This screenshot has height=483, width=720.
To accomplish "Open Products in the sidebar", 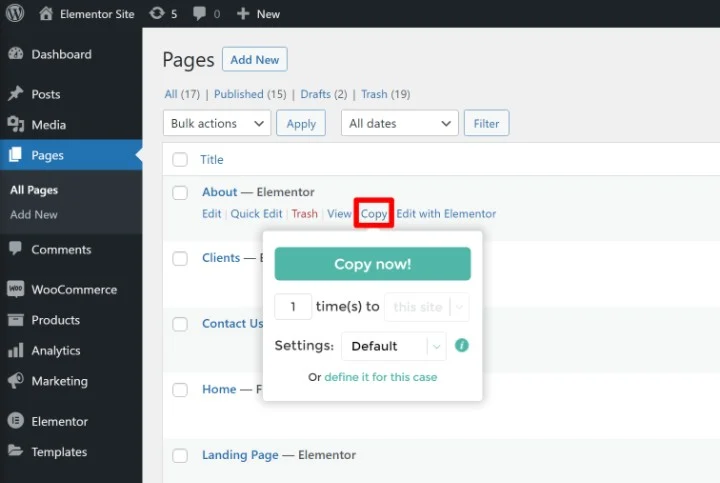I will point(56,320).
